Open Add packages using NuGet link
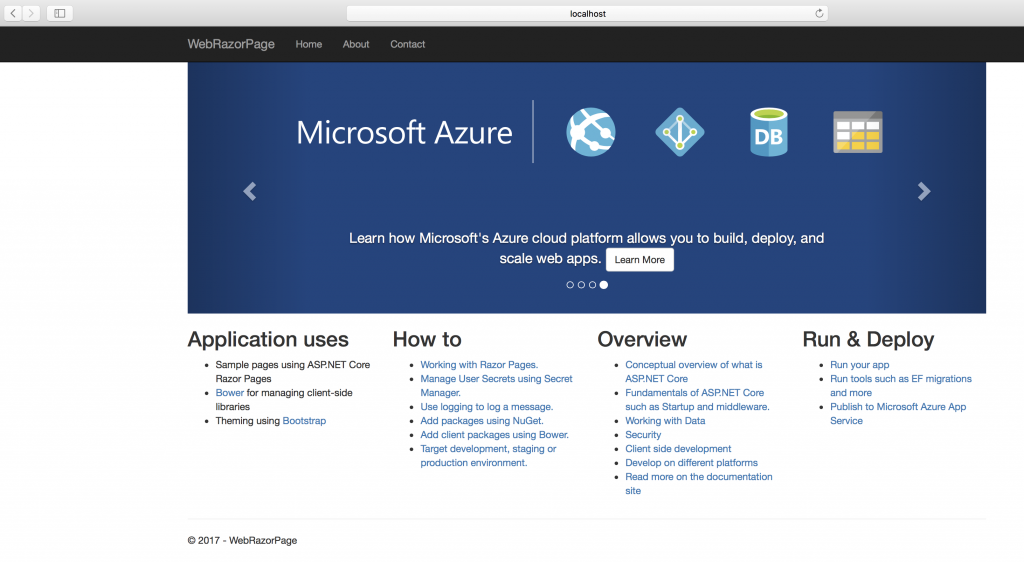Viewport: 1024px width, 562px height. tap(481, 420)
